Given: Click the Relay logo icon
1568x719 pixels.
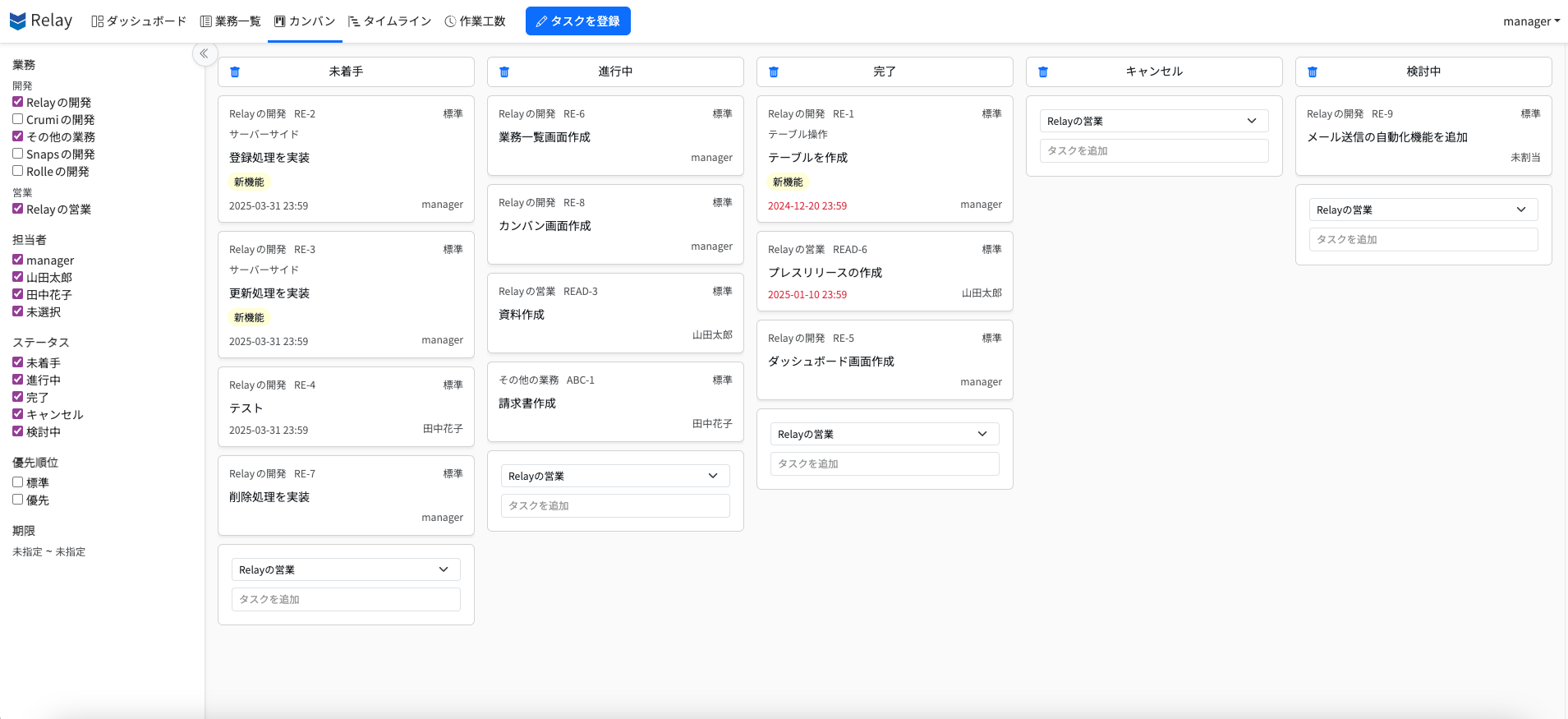Looking at the screenshot, I should 18,21.
